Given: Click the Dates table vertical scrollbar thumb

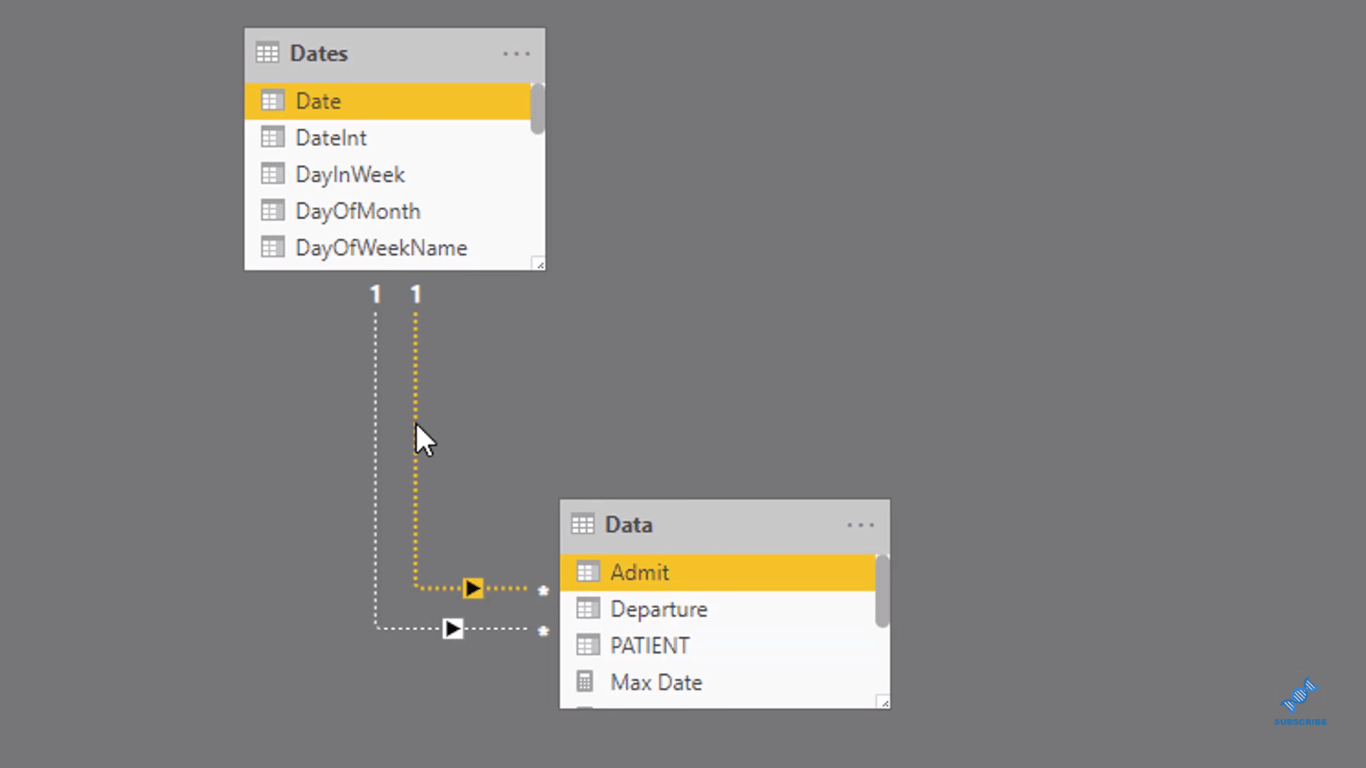Looking at the screenshot, I should click(x=538, y=108).
